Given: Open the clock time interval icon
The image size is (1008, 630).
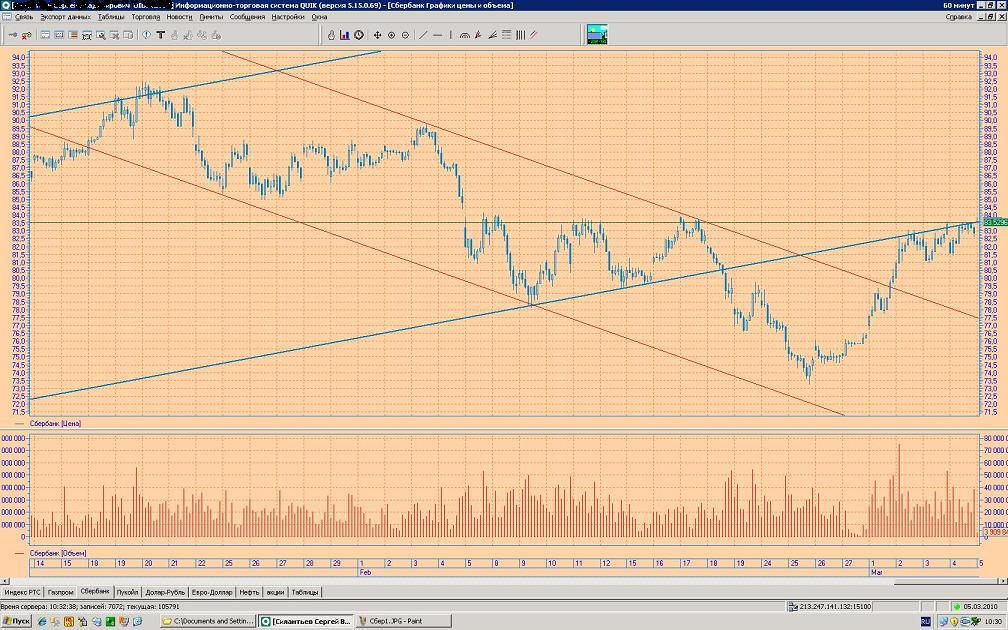Looking at the screenshot, I should [x=359, y=35].
